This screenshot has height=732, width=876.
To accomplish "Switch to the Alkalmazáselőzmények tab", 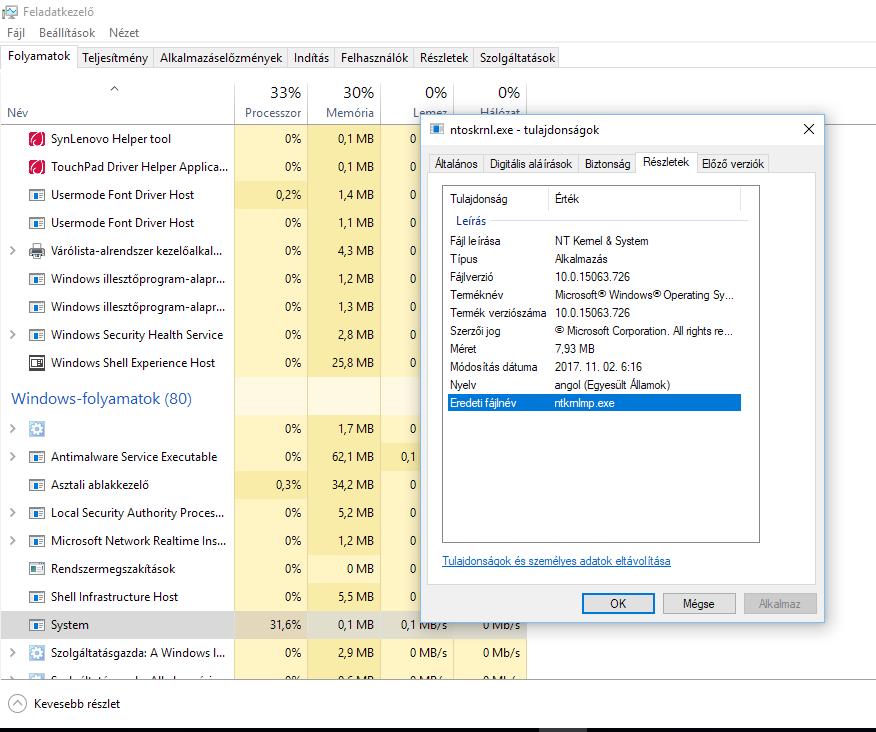I will [221, 58].
